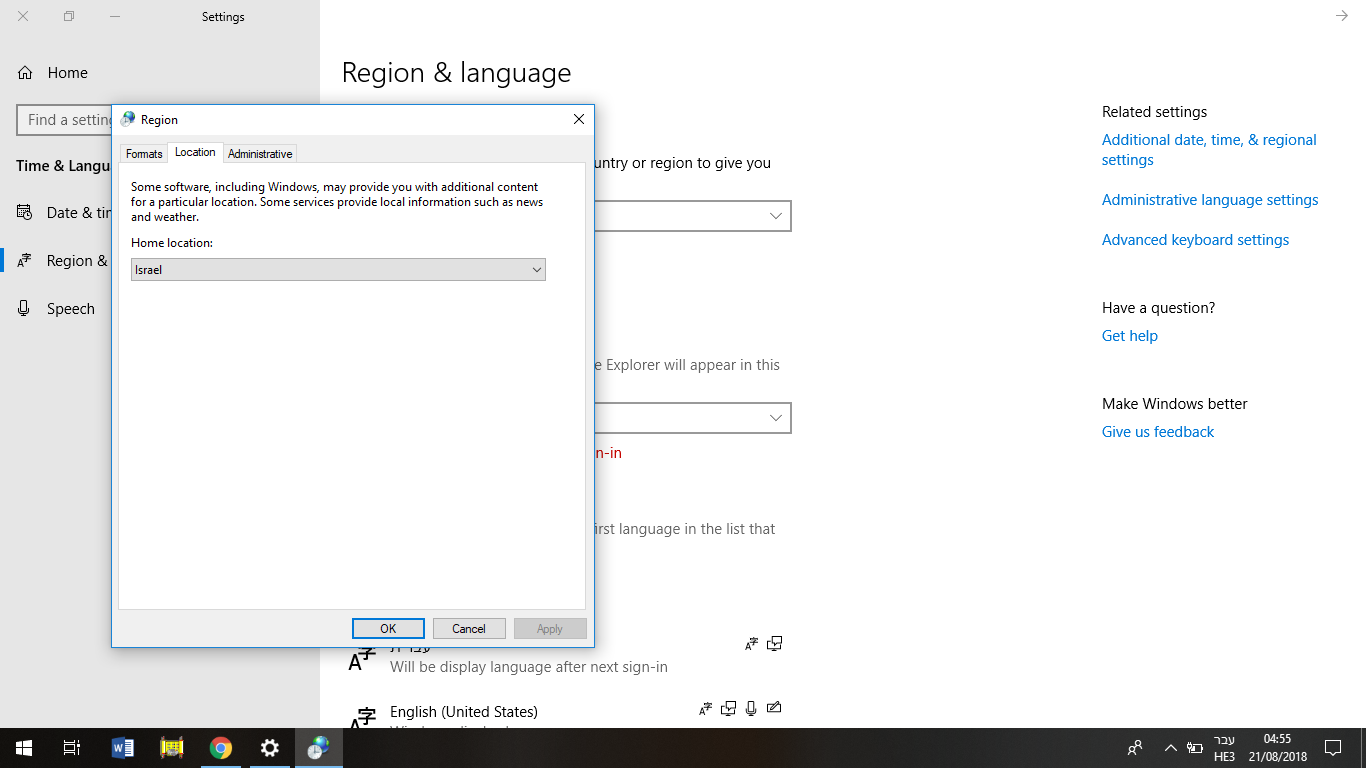
Task: Open Administrative language settings link
Action: (x=1210, y=200)
